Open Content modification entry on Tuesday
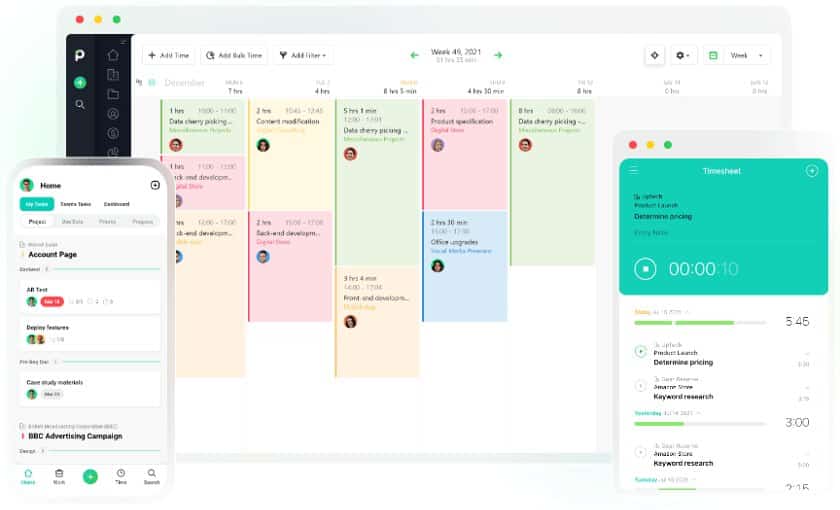The height and width of the screenshot is (510, 840). click(290, 155)
